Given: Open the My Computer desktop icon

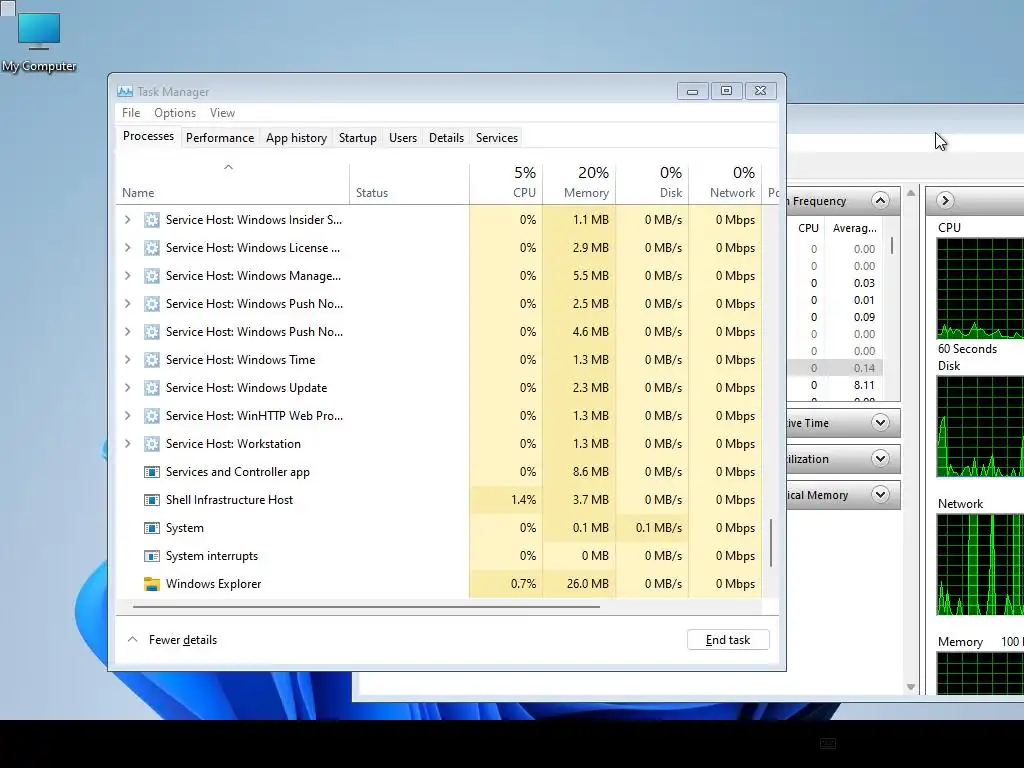Looking at the screenshot, I should [39, 40].
